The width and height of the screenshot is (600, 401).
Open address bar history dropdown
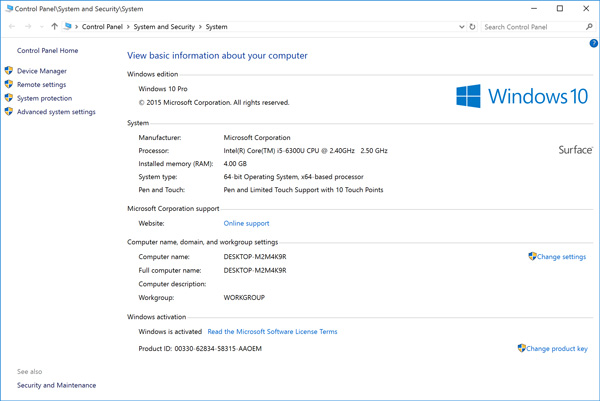coord(461,27)
